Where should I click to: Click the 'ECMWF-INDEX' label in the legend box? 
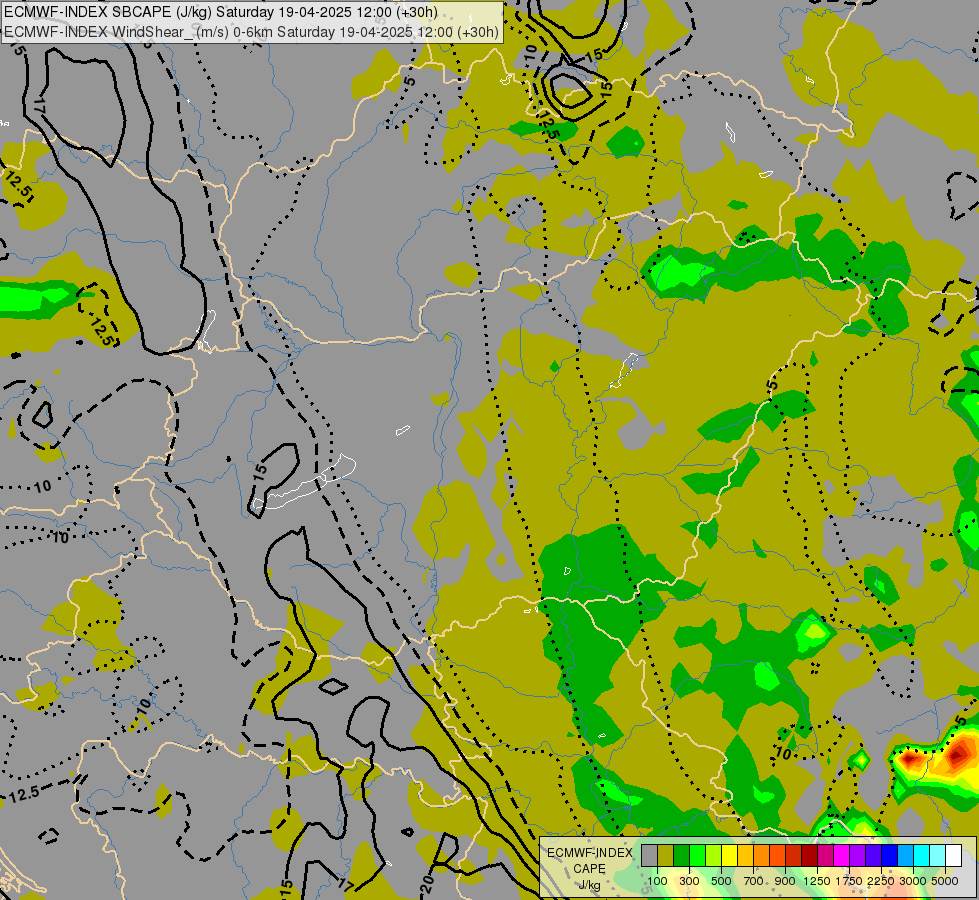tap(590, 853)
